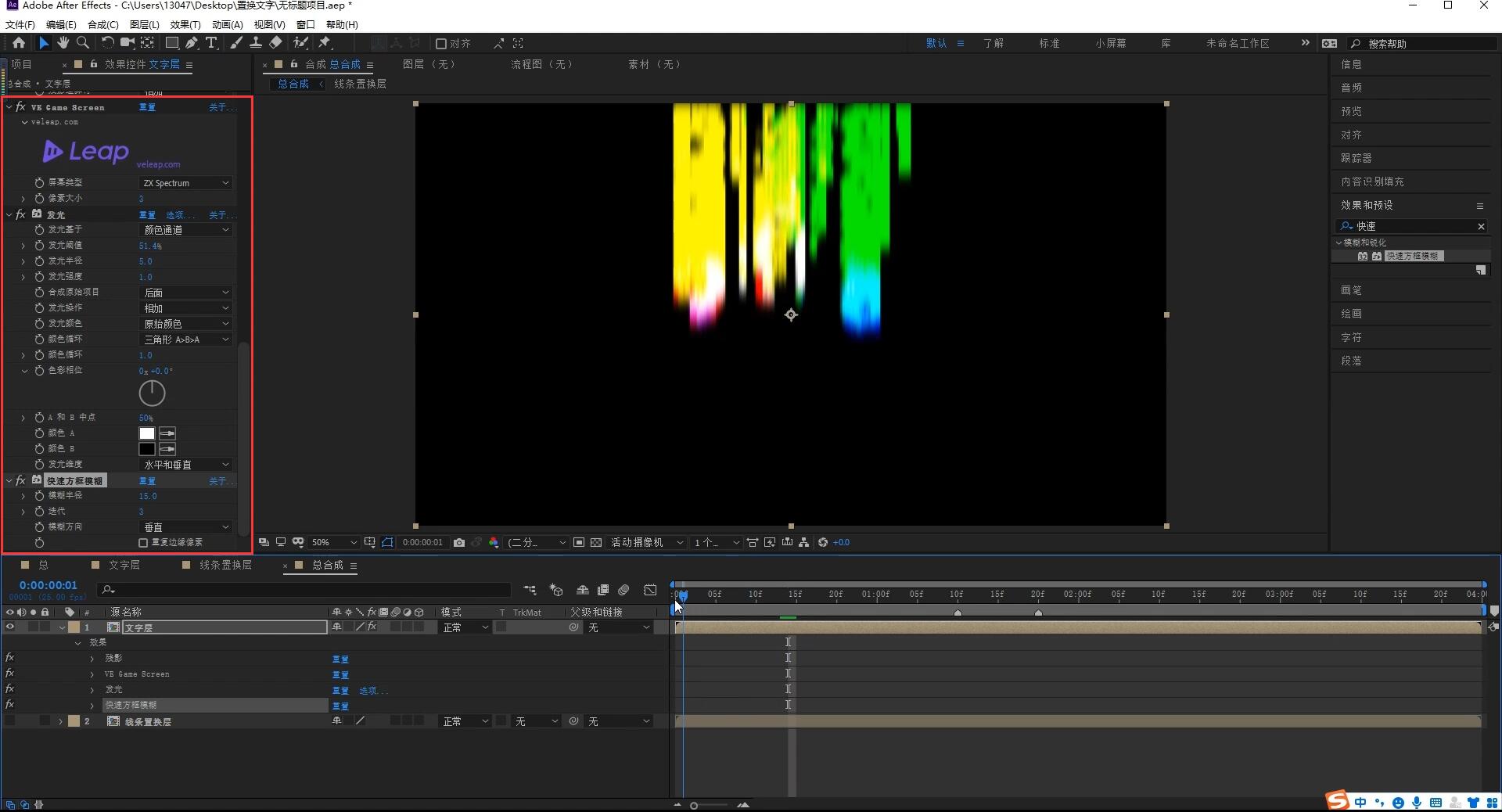Open the 50% magnification dropdown

tap(334, 542)
